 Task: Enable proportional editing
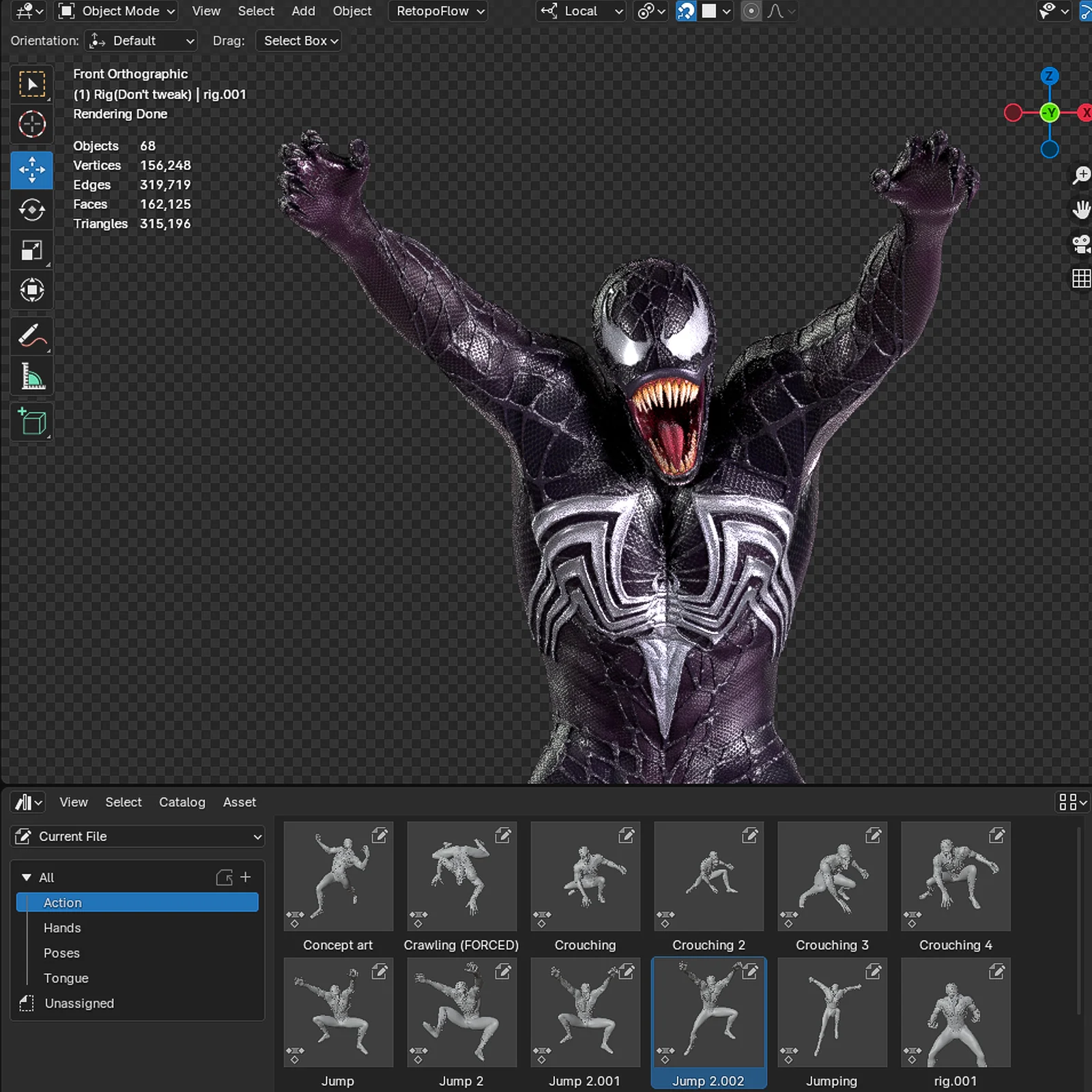coord(749,11)
